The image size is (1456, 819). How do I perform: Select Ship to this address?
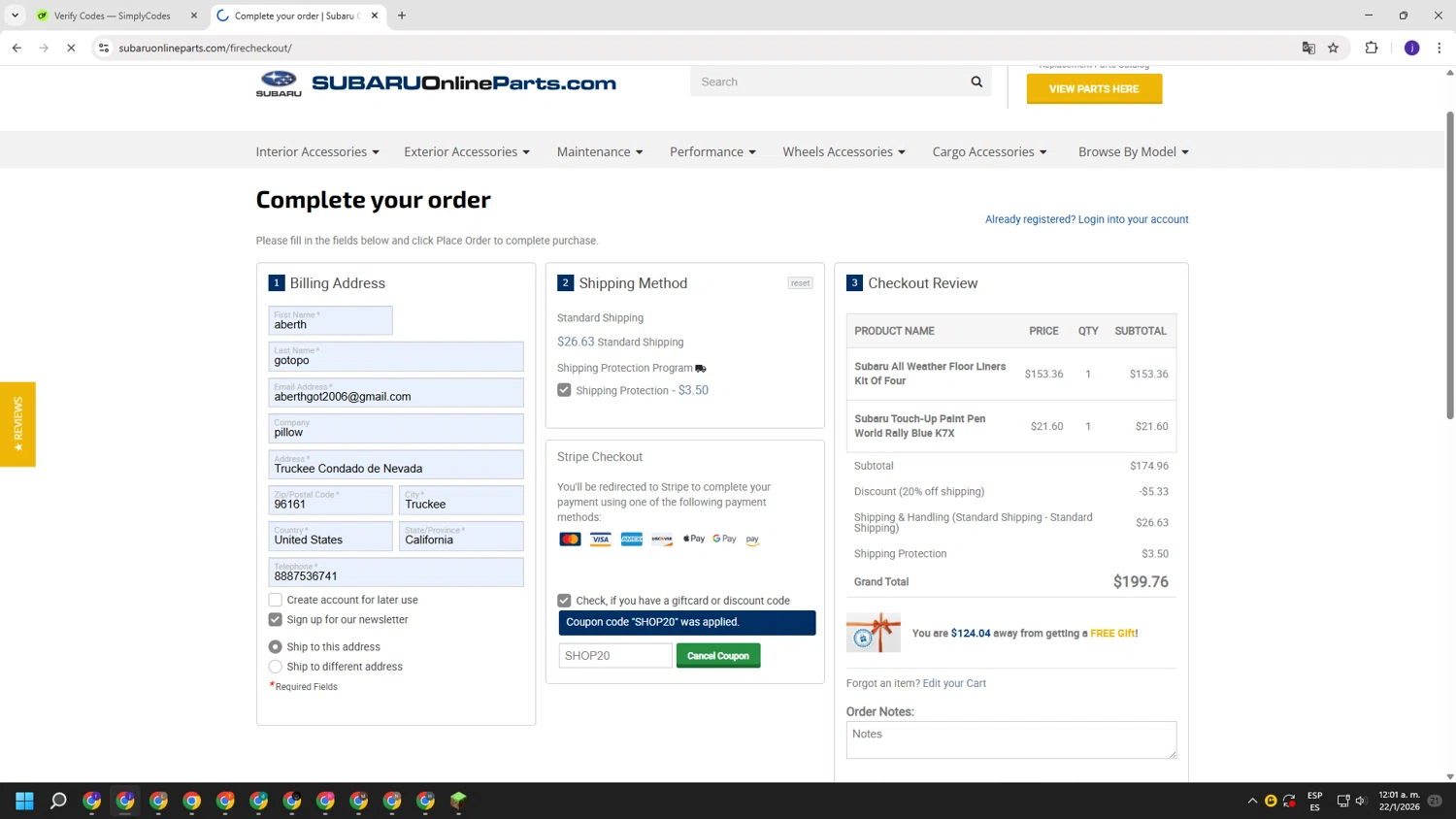tap(276, 646)
